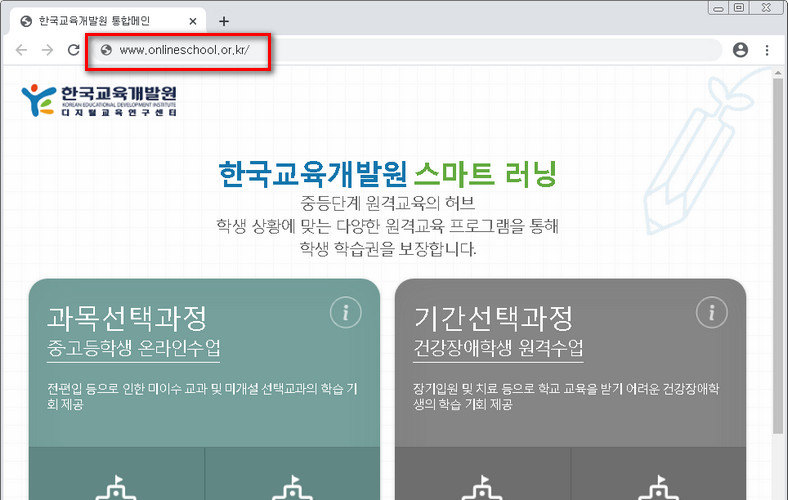Open 중고등학생 온라인수업 link
This screenshot has height=500, width=788.
click(x=134, y=348)
